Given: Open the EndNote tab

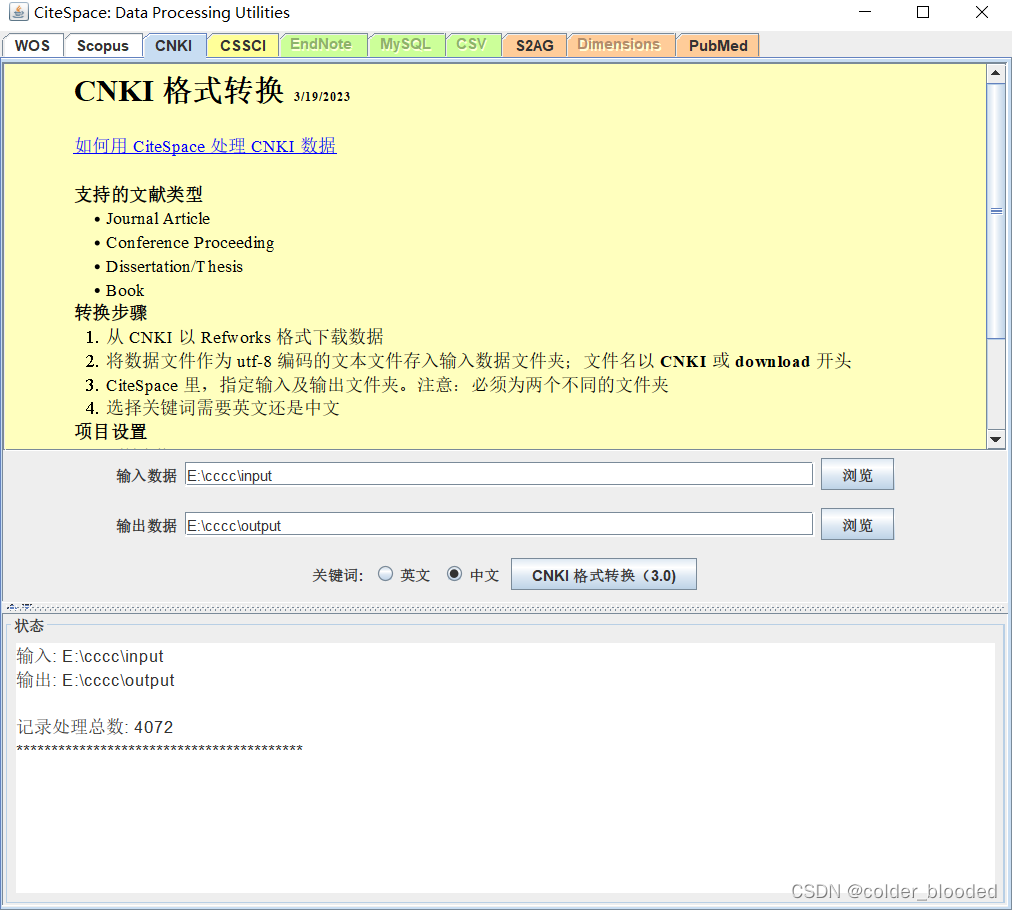Looking at the screenshot, I should (321, 45).
